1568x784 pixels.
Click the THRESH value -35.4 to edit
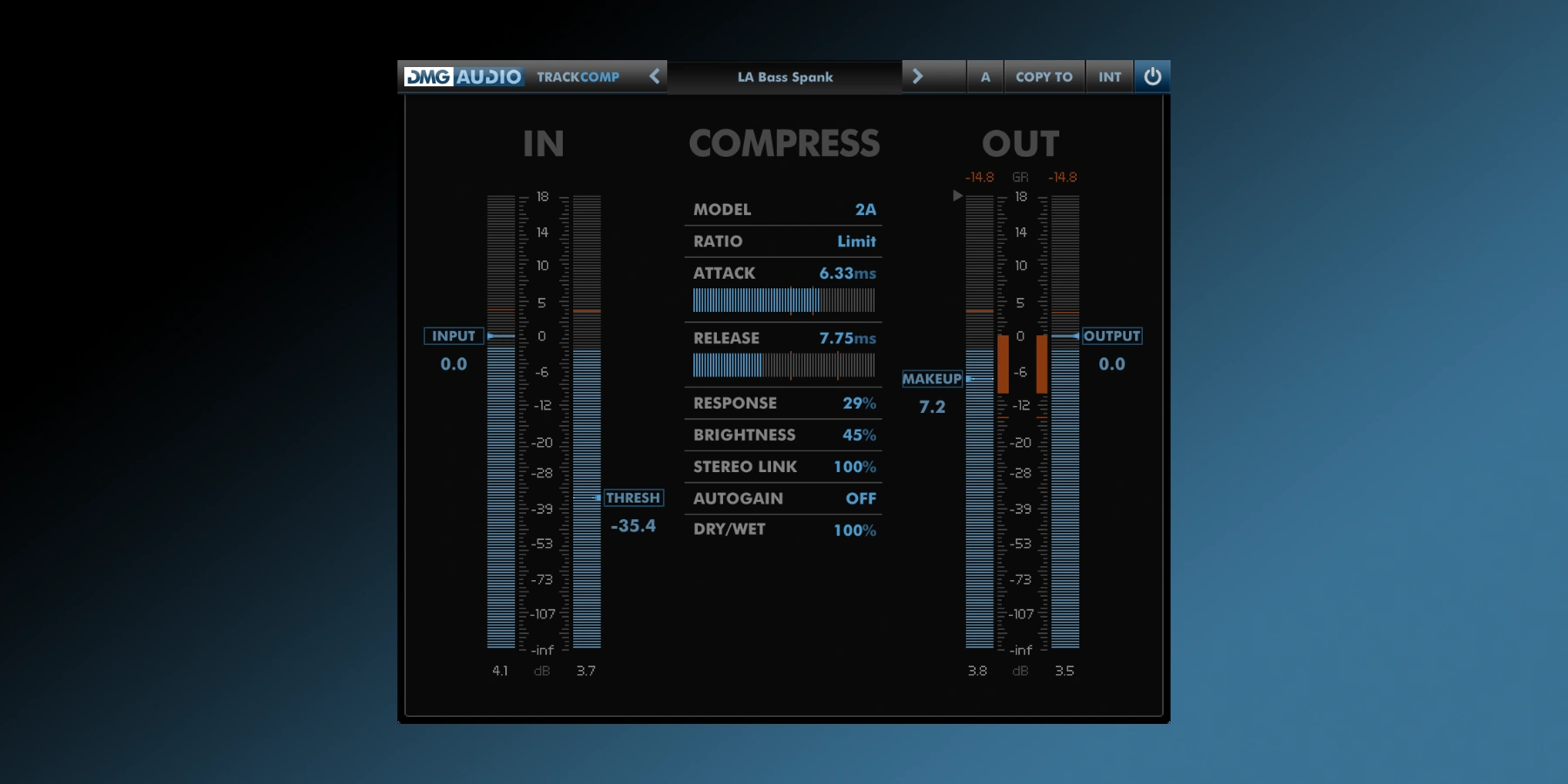pos(633,524)
